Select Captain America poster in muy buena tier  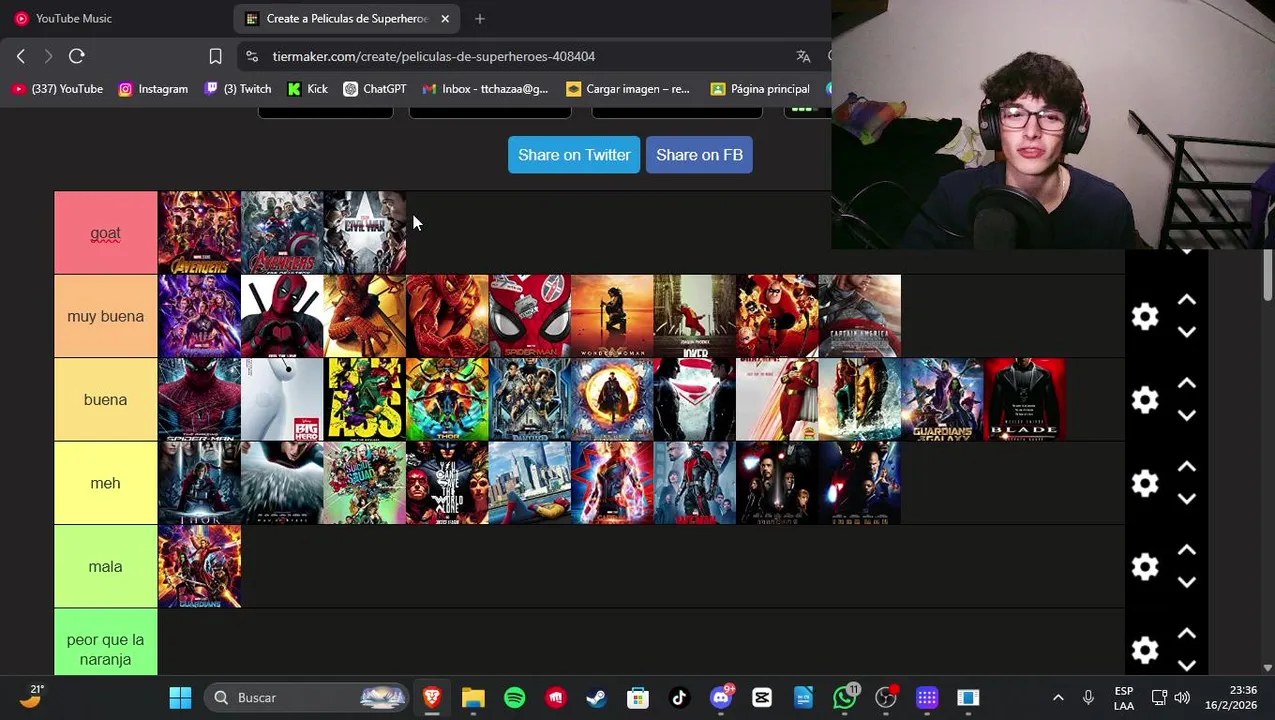859,316
